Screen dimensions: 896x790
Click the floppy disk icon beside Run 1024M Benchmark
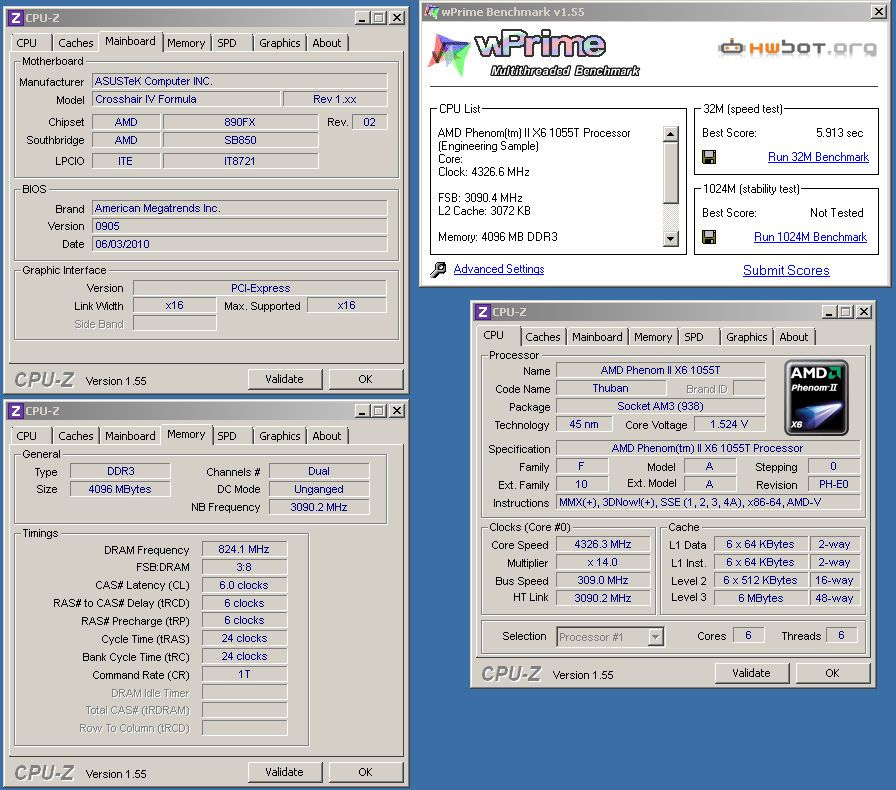709,237
